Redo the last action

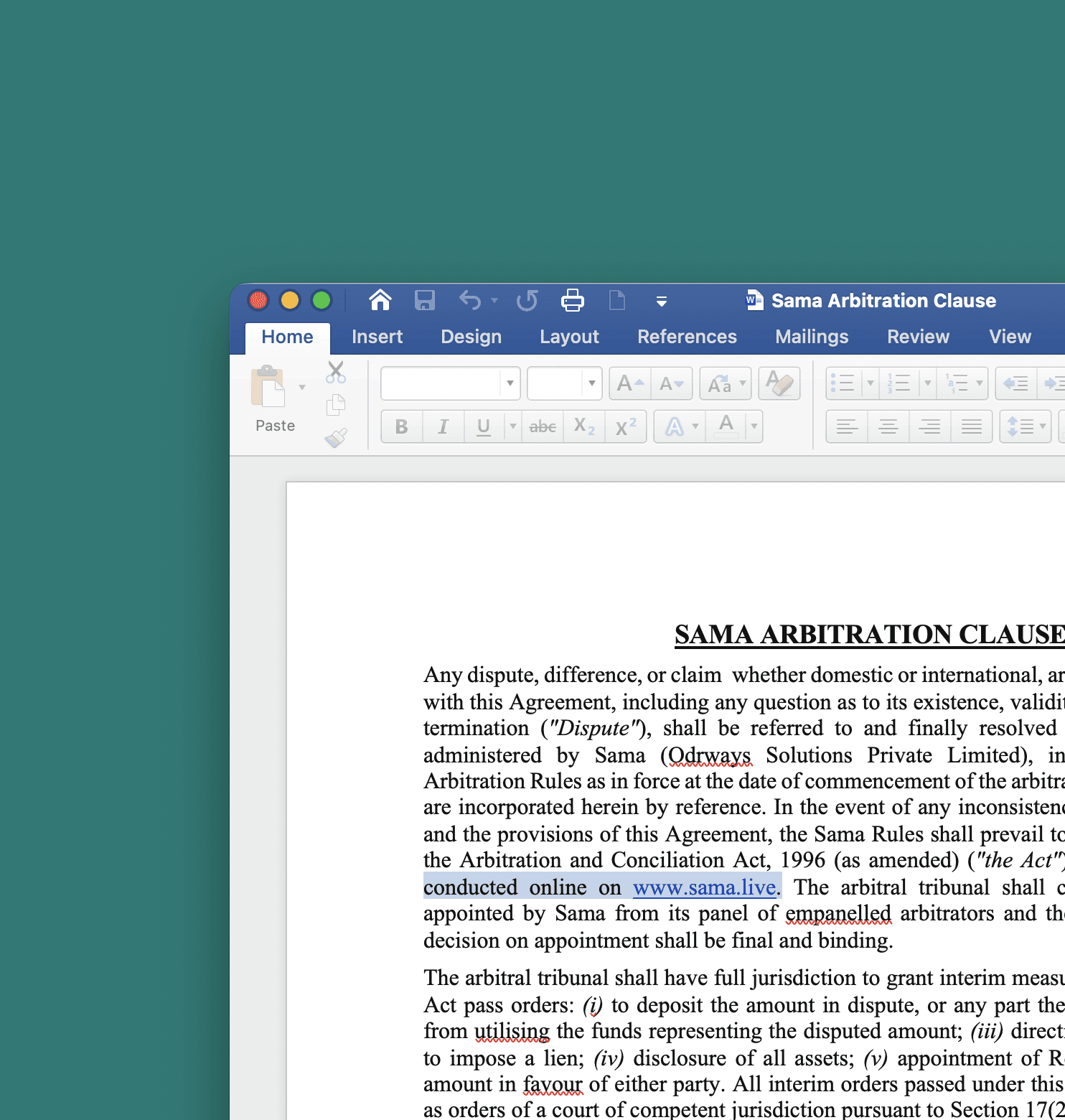(527, 300)
